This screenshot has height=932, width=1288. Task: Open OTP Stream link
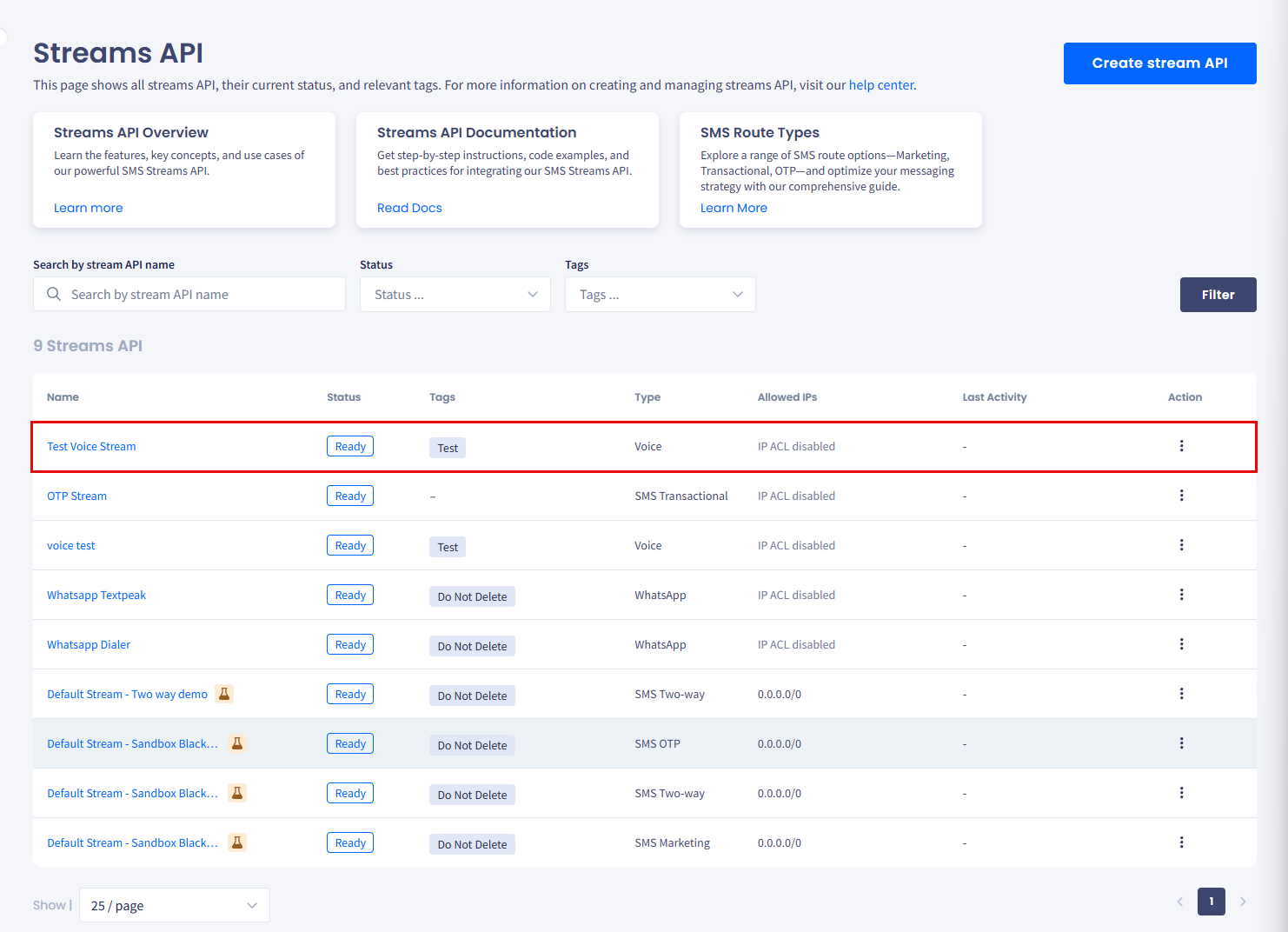click(76, 496)
